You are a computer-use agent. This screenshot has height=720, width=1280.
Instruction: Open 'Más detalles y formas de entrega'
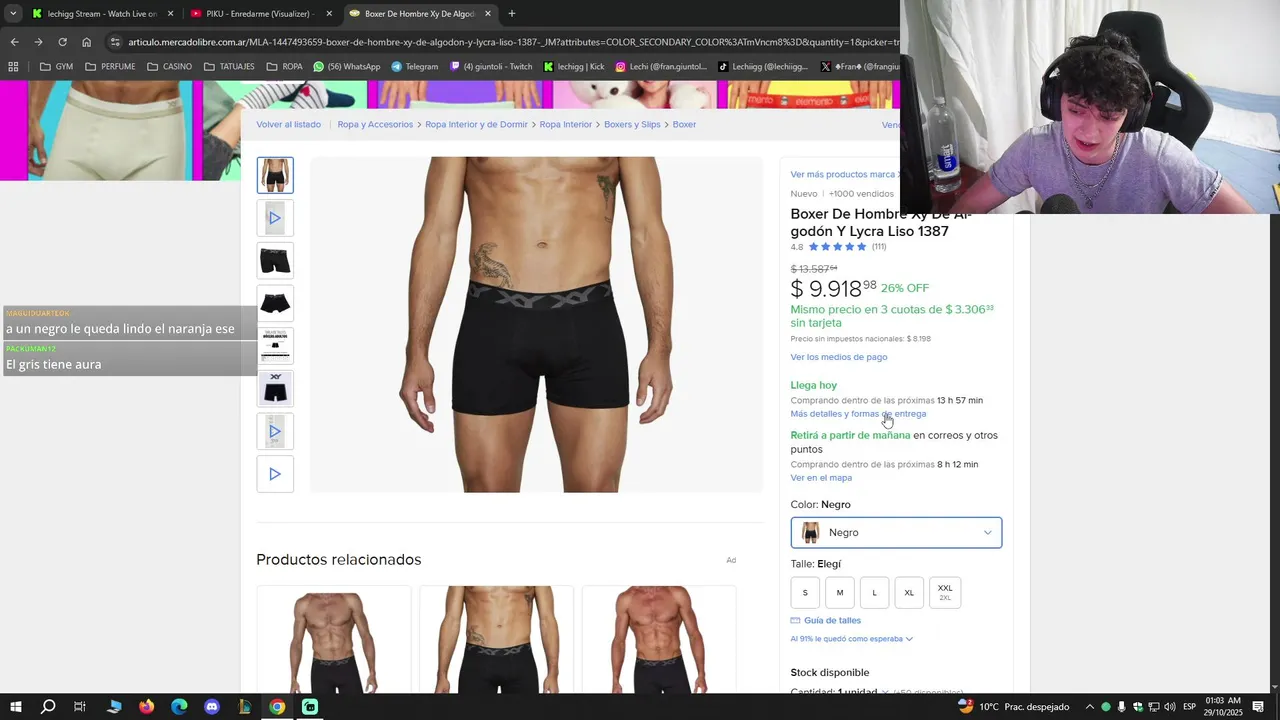(x=858, y=414)
